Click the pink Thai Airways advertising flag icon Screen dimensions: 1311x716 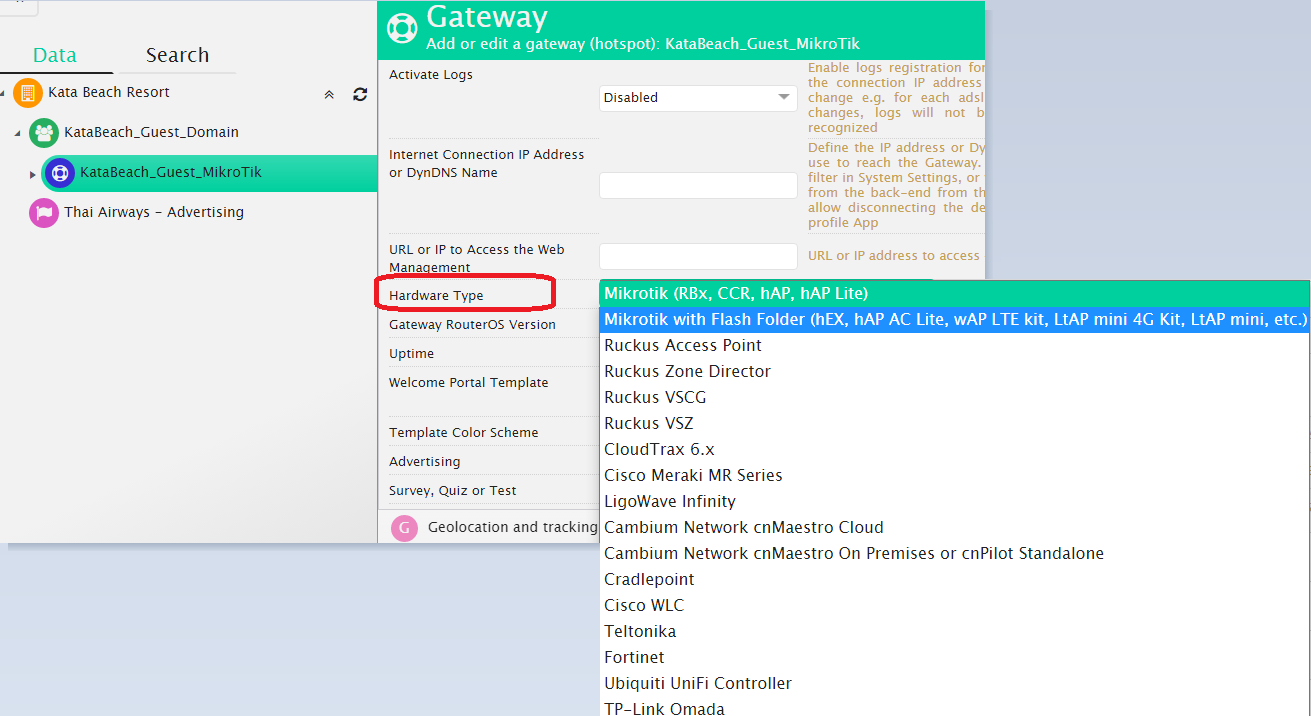[44, 212]
